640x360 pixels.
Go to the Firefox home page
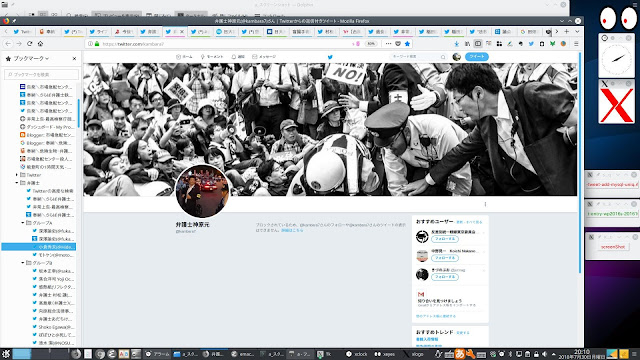point(40,44)
